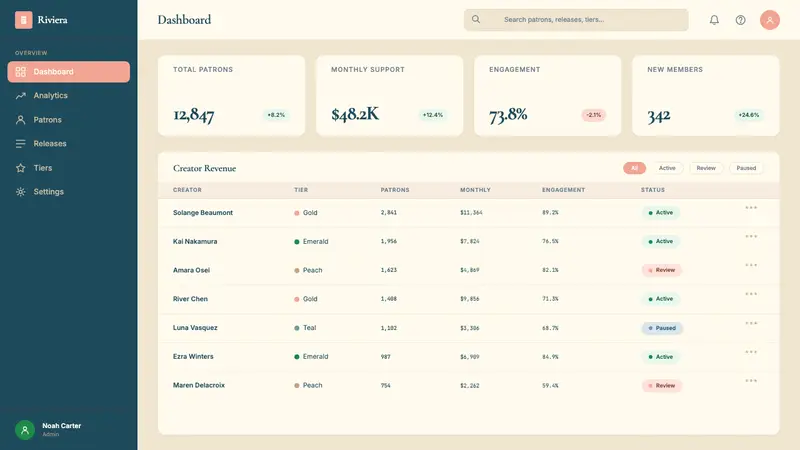Open Settings page
The height and width of the screenshot is (450, 800).
pyautogui.click(x=68, y=192)
